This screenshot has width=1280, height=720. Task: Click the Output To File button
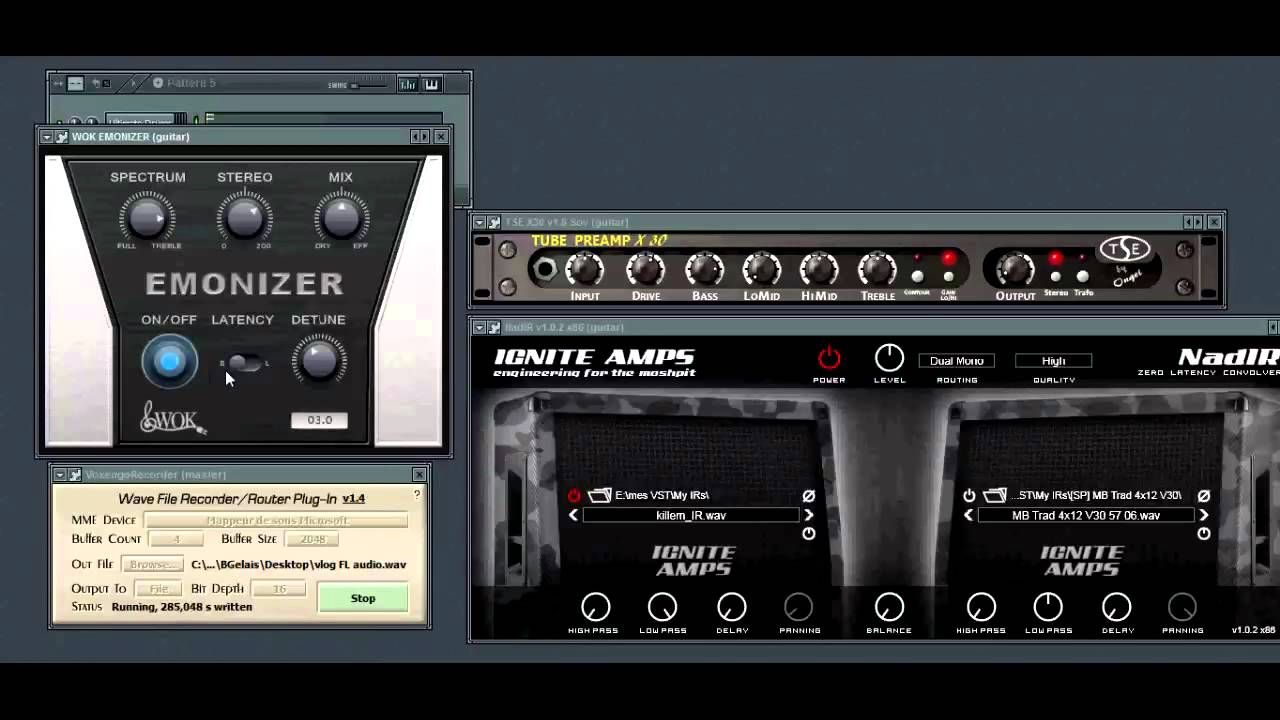159,589
